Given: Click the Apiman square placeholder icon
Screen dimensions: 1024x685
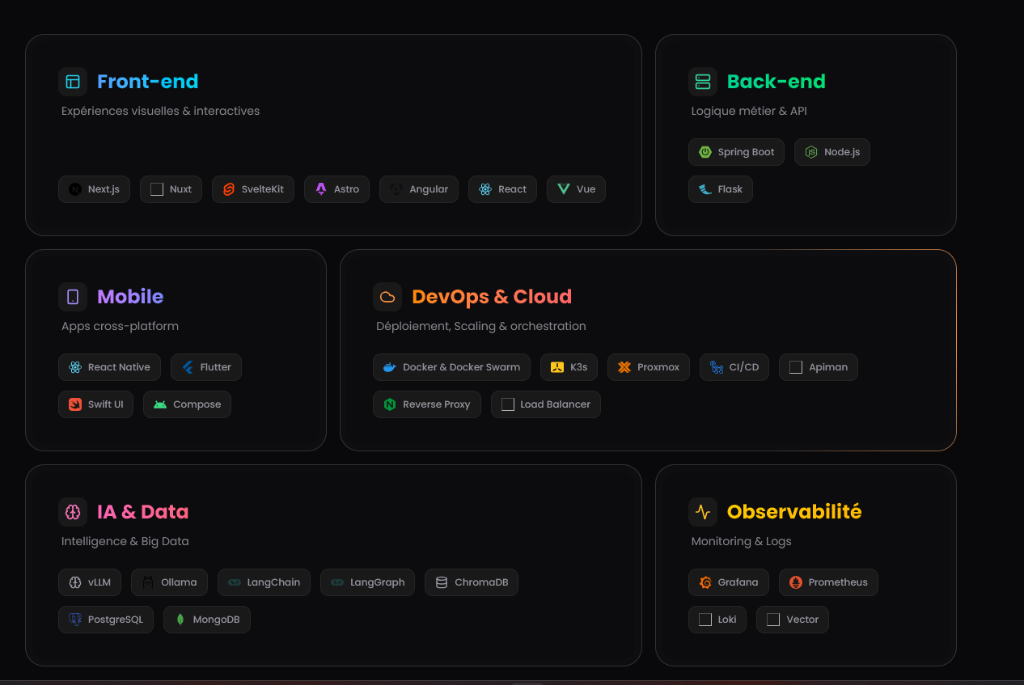Looking at the screenshot, I should (x=796, y=368).
